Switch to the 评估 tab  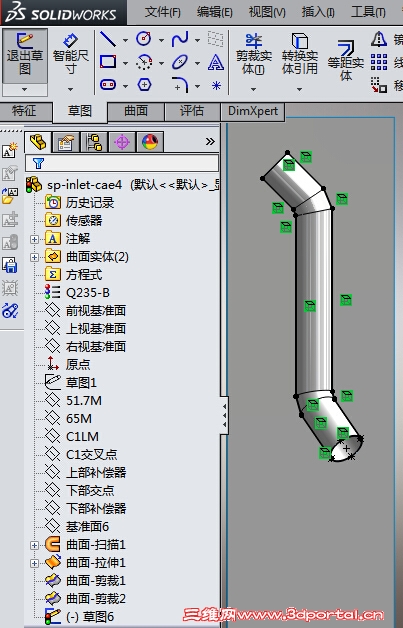click(x=192, y=111)
